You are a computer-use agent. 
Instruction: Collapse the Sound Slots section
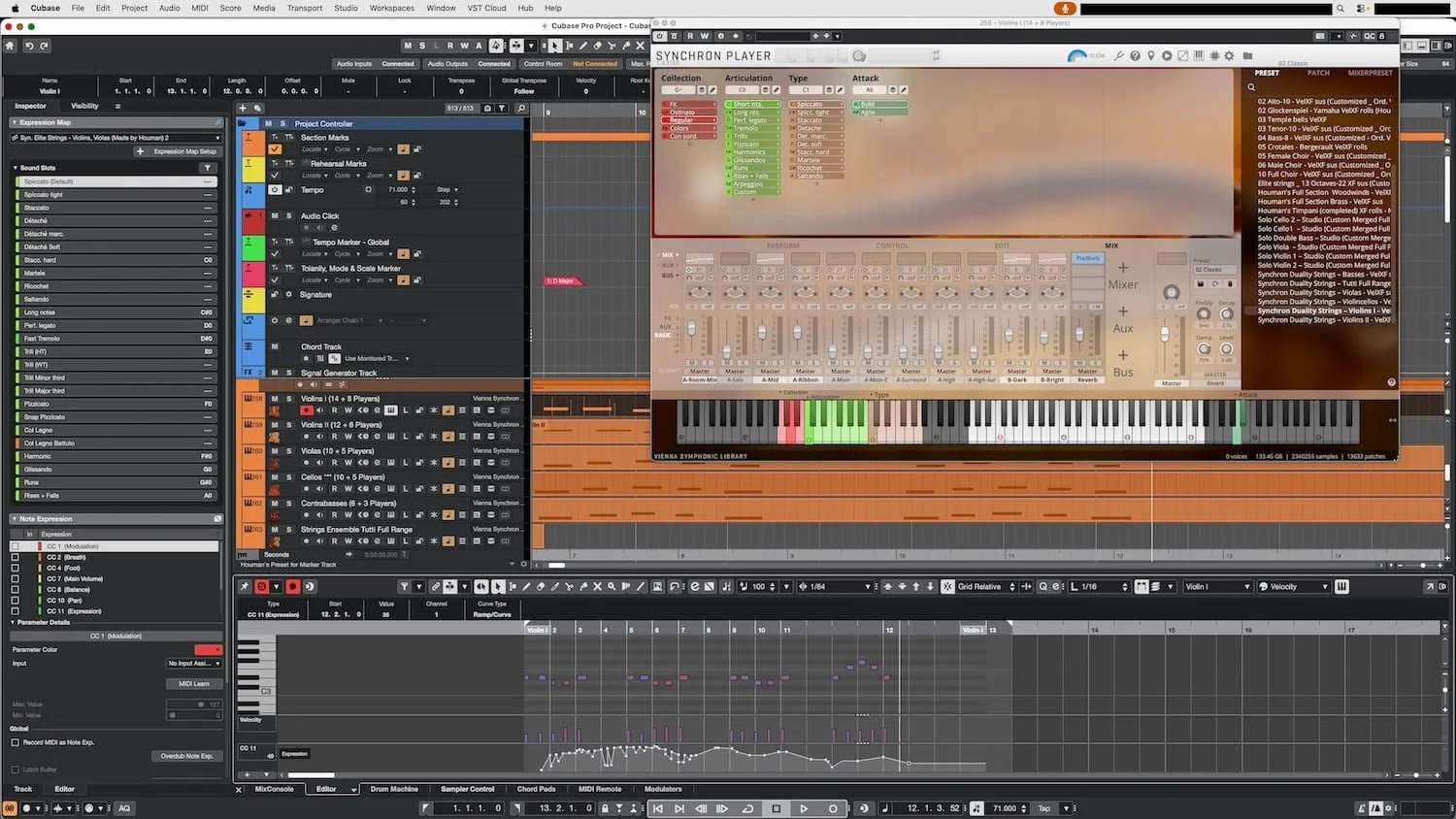click(x=16, y=168)
